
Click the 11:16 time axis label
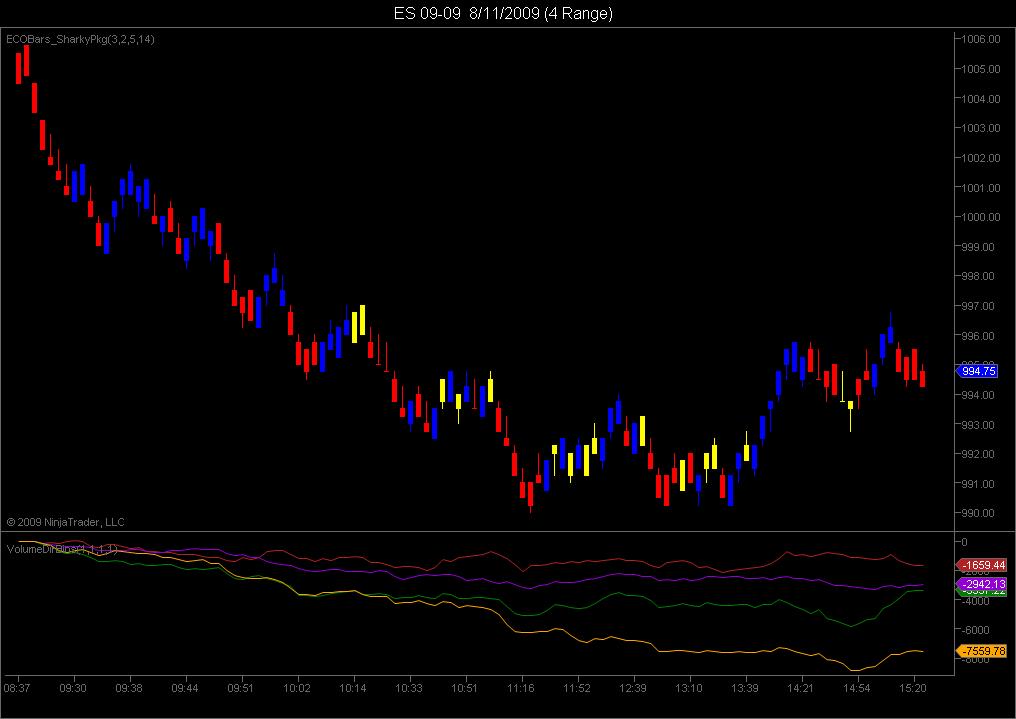[521, 688]
